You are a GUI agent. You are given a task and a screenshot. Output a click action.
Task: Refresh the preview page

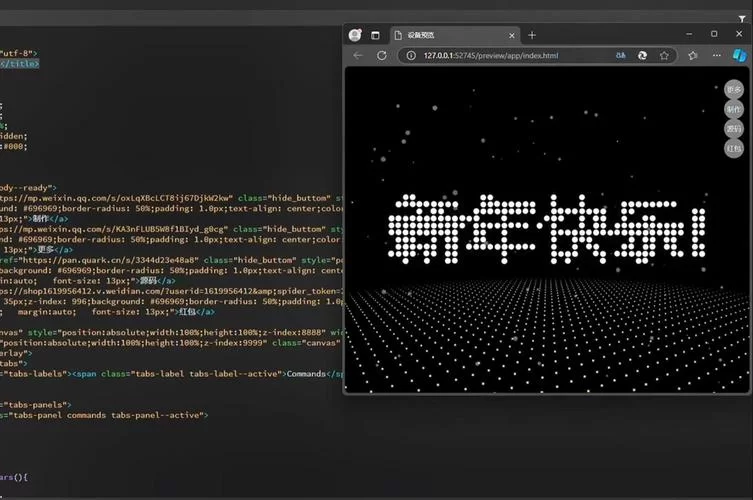(381, 56)
